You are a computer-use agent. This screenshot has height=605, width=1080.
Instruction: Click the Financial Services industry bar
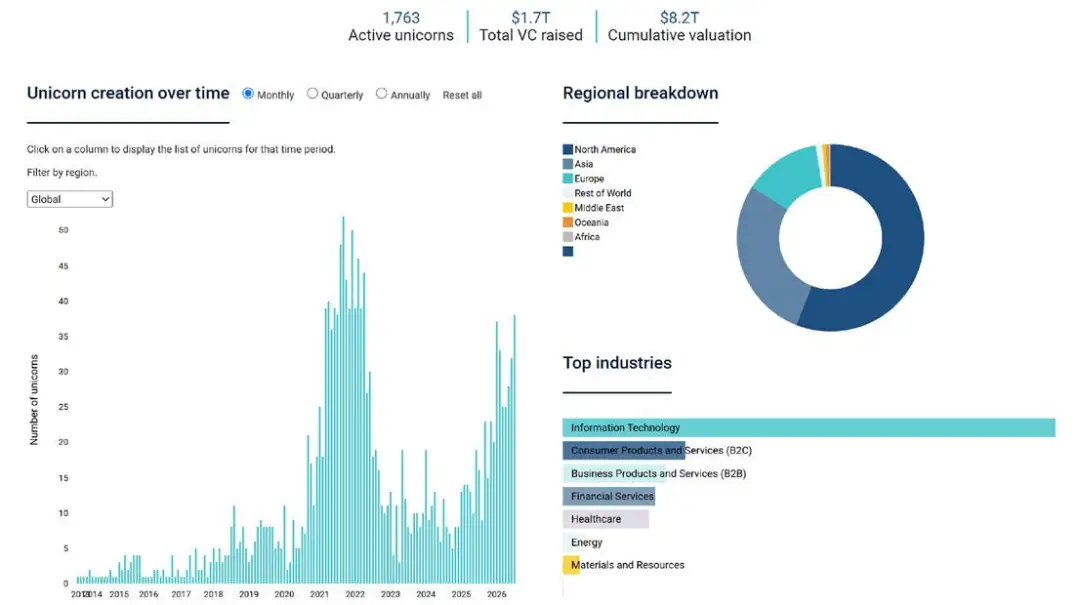pos(609,496)
